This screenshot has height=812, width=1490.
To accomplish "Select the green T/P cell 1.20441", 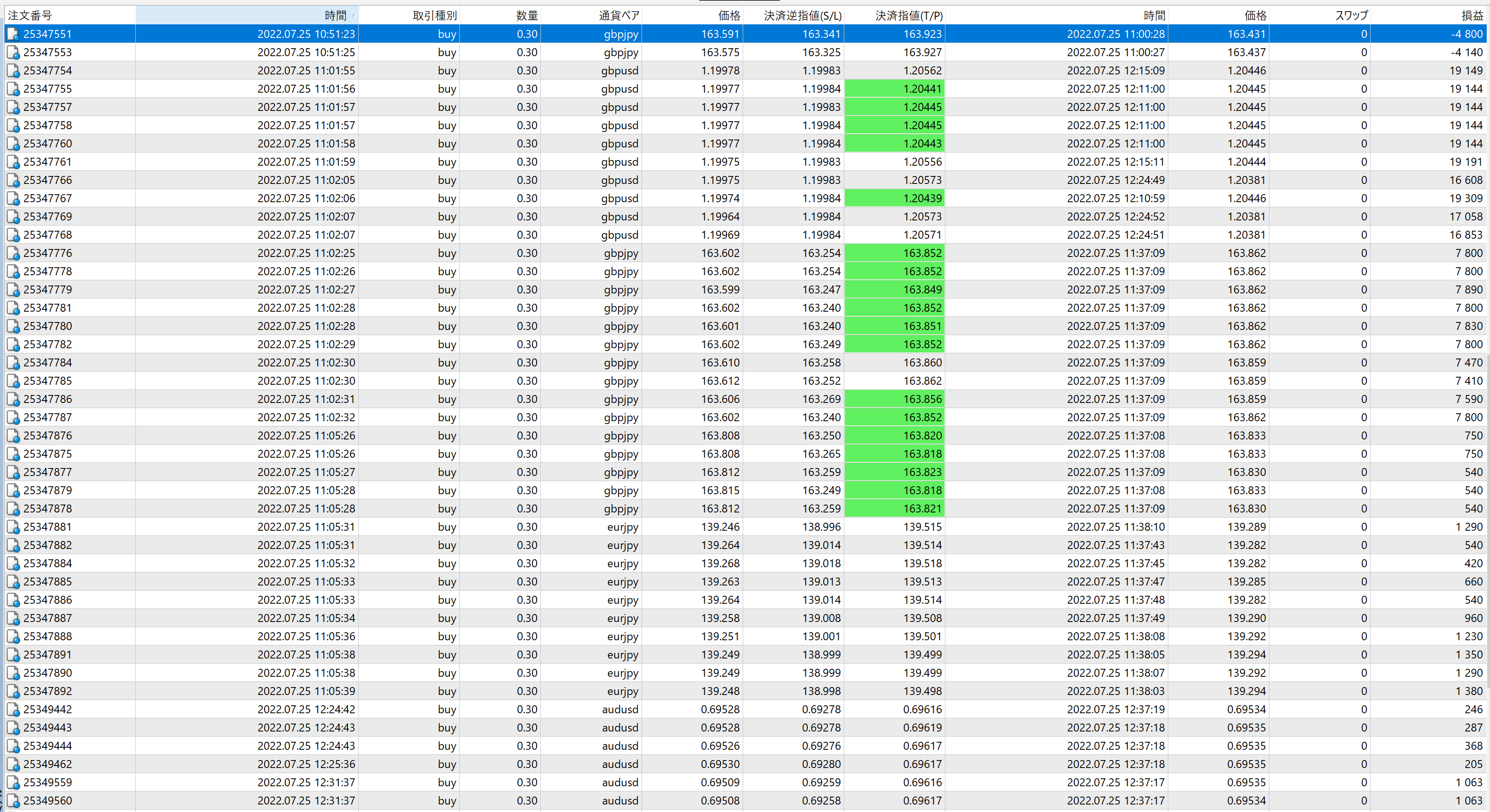I will (895, 89).
